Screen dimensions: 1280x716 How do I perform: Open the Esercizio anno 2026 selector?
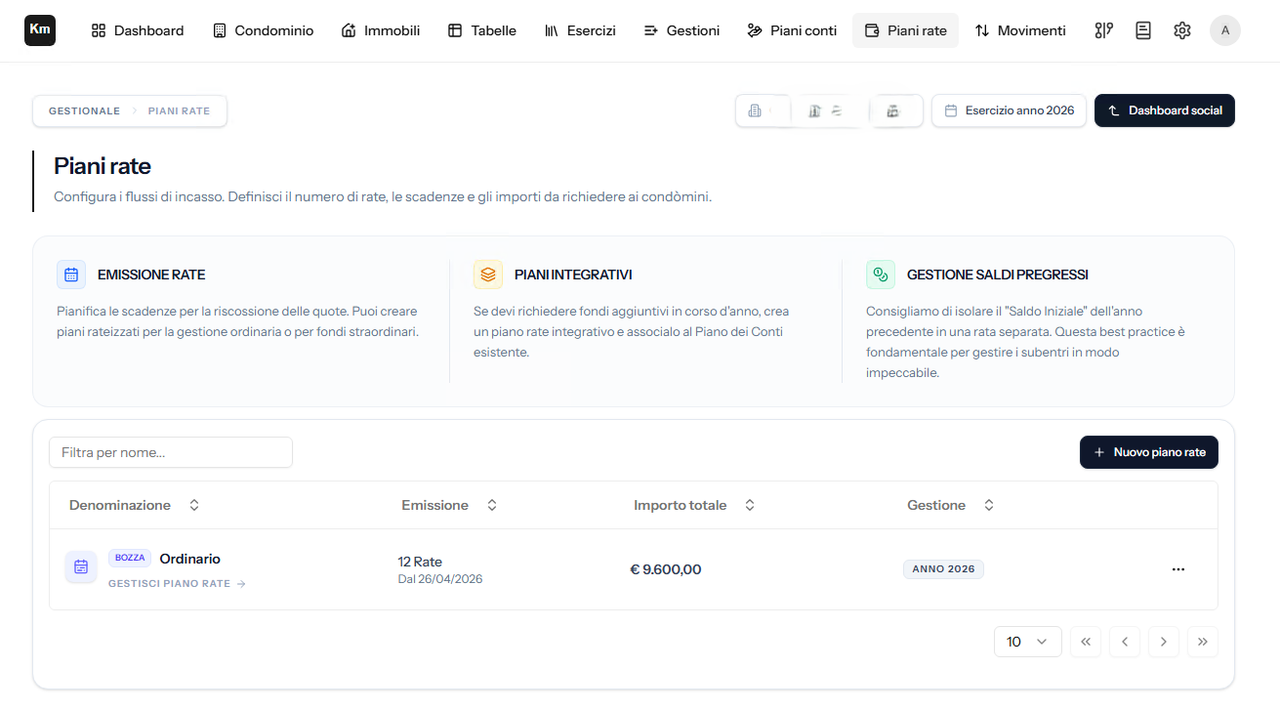tap(1009, 111)
